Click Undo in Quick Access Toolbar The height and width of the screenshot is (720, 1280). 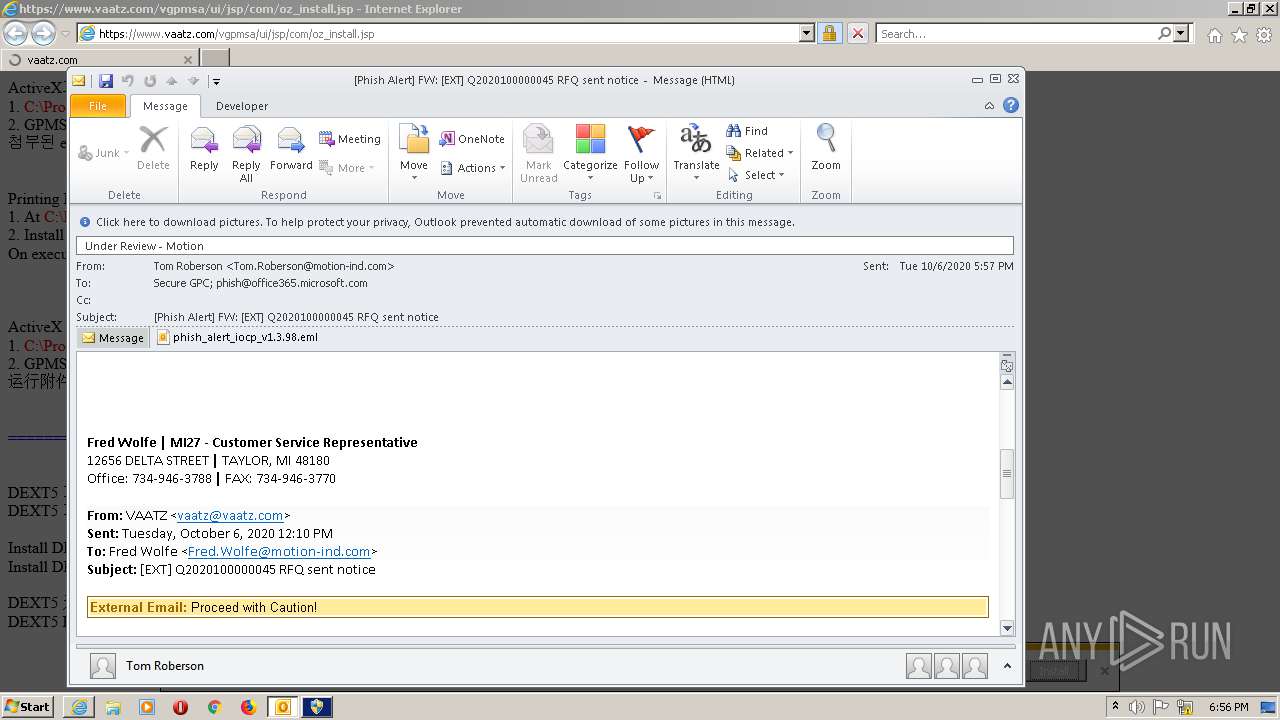coord(128,81)
